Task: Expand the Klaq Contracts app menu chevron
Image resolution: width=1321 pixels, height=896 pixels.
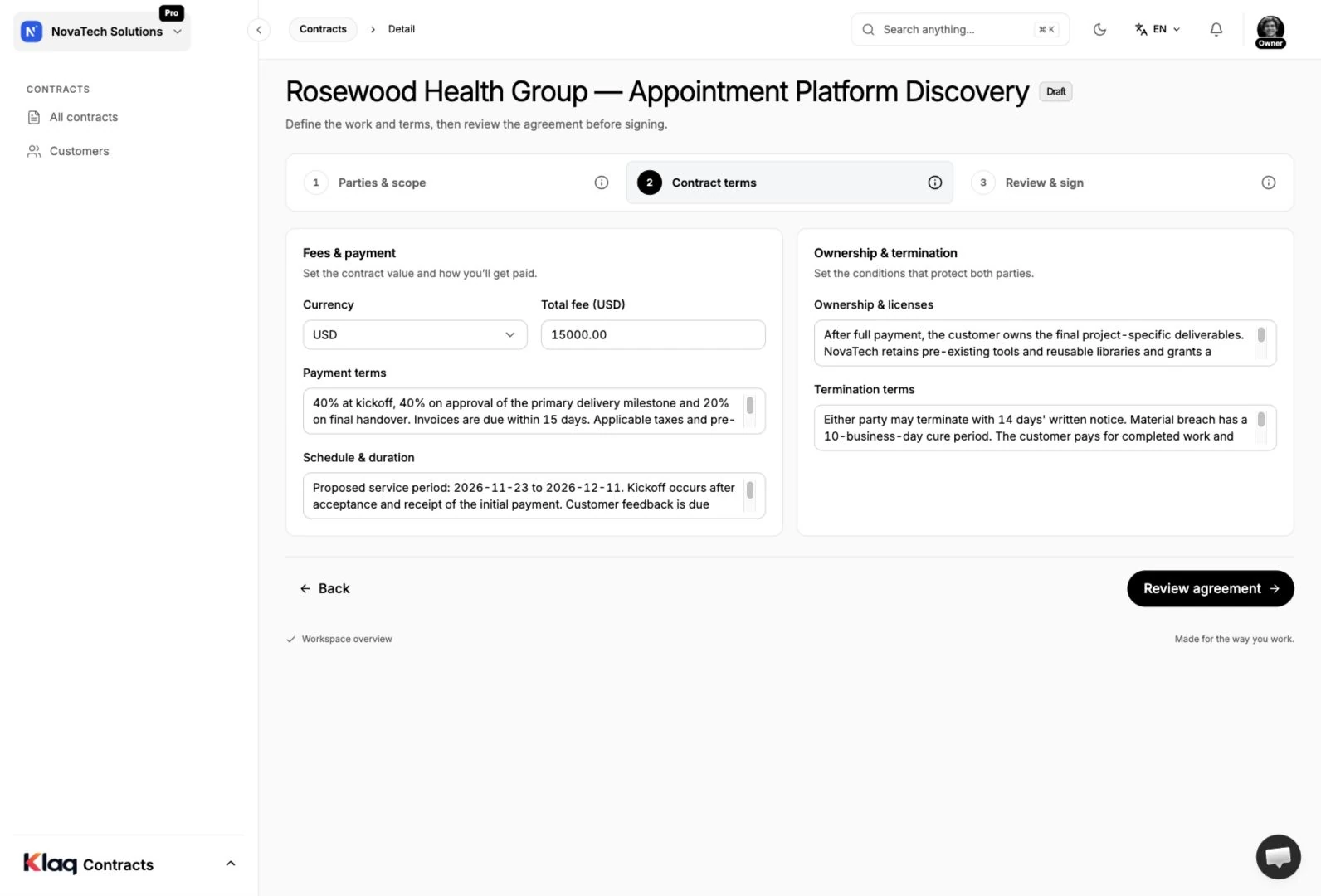Action: point(231,864)
